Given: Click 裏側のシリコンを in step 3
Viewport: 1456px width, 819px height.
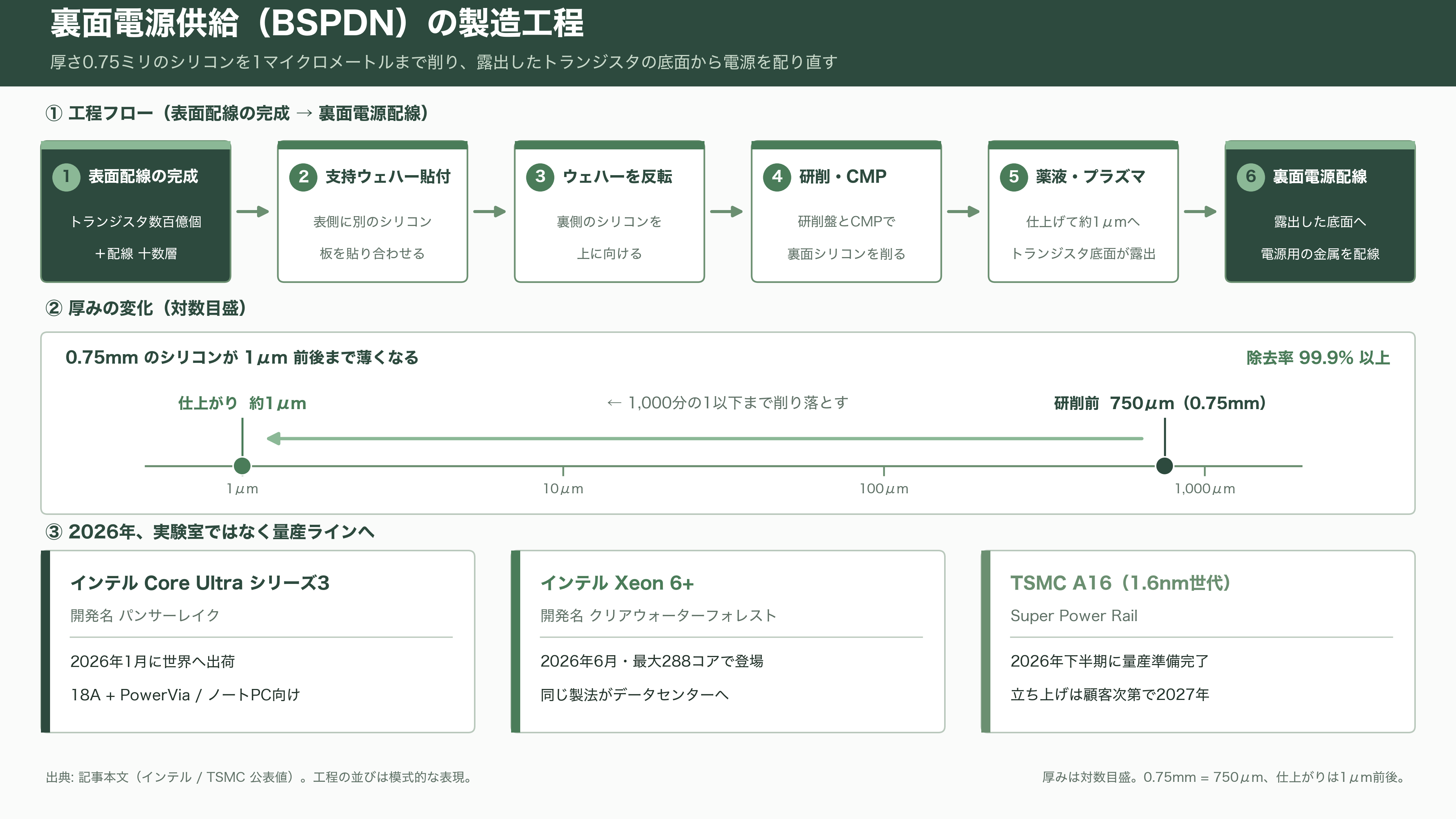Looking at the screenshot, I should click(x=609, y=221).
